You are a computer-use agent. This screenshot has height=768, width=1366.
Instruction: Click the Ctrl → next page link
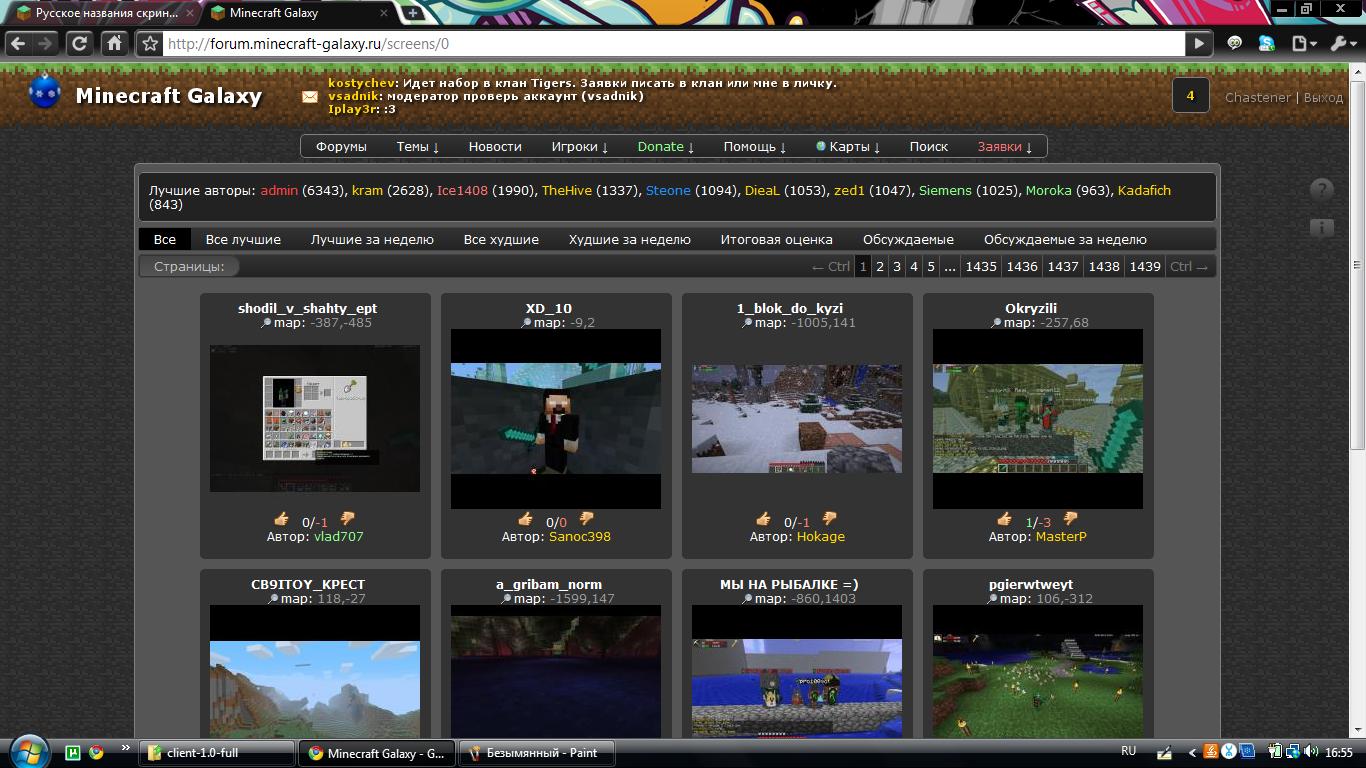point(1189,267)
